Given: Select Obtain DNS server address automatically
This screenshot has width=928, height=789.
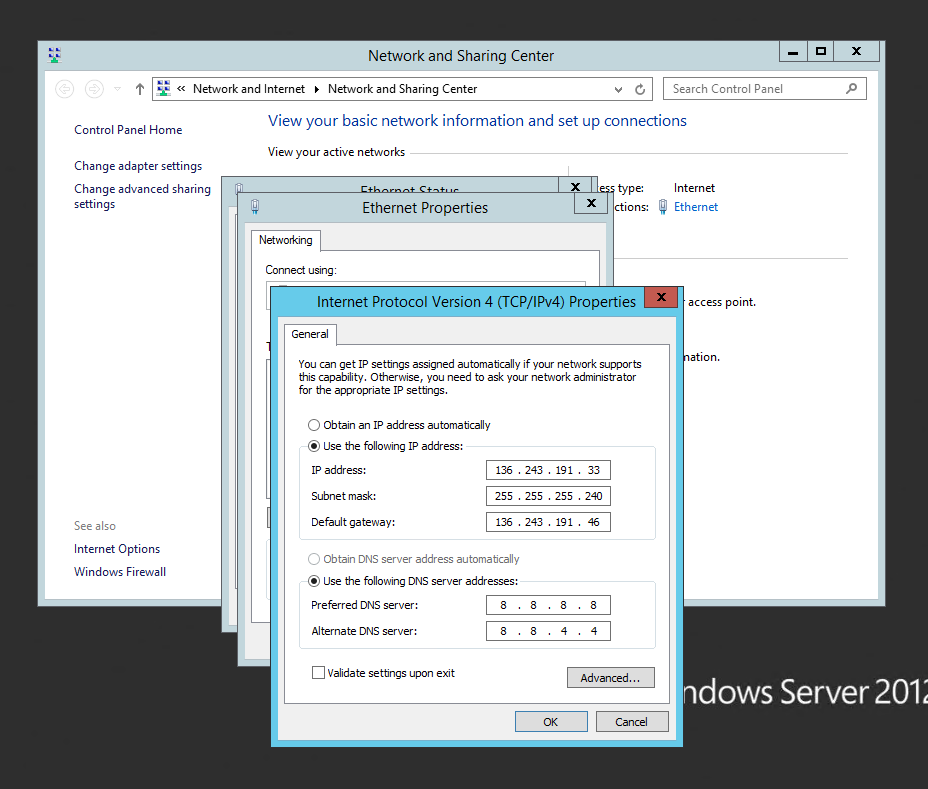Looking at the screenshot, I should pos(413,559).
